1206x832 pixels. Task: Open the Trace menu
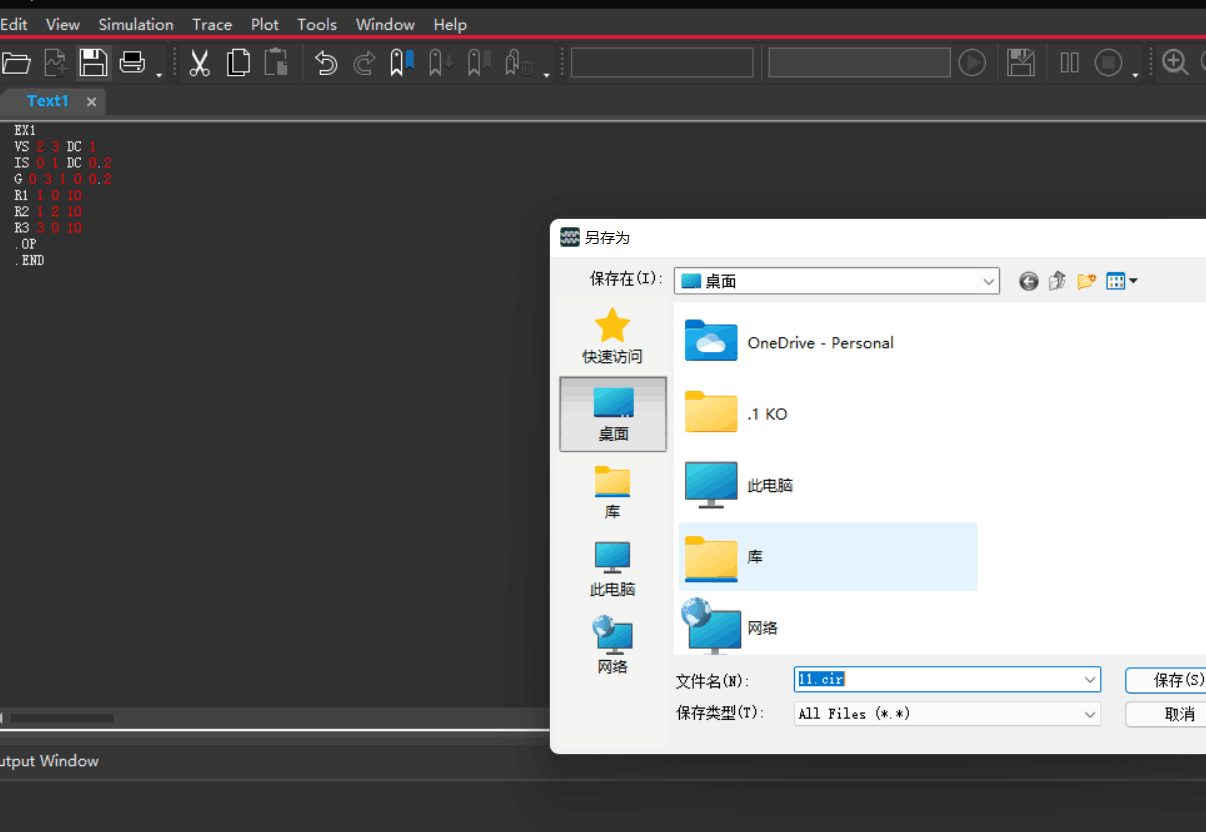click(212, 24)
